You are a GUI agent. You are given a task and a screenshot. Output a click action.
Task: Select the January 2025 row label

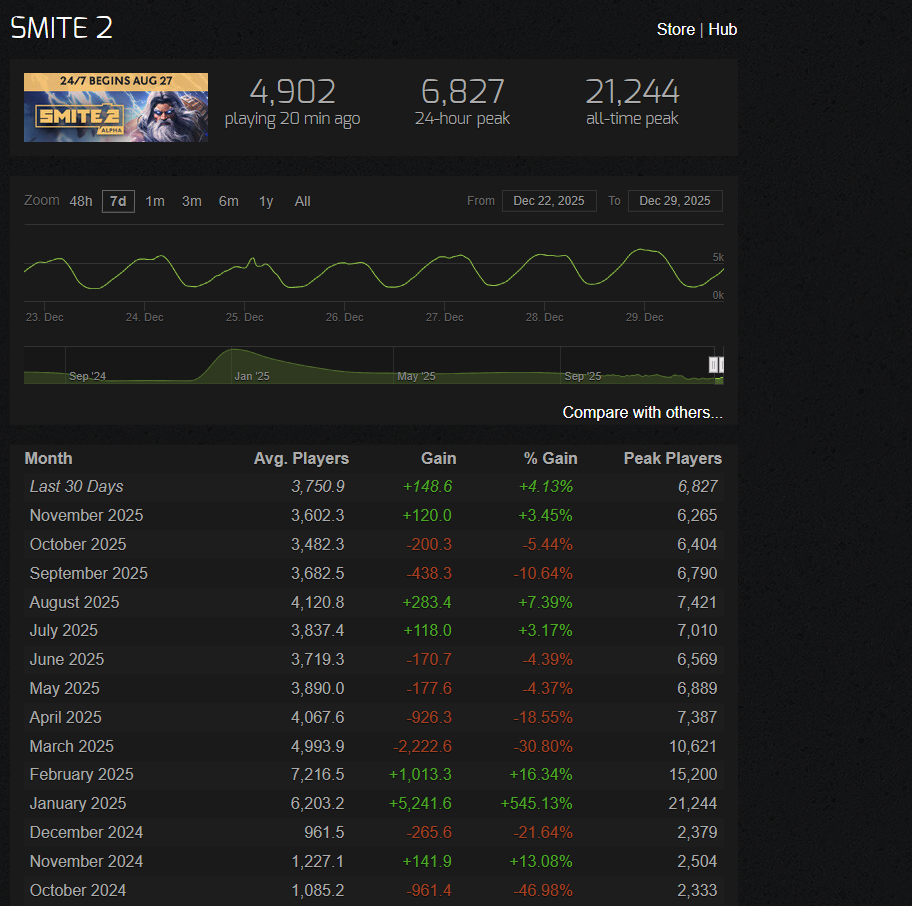point(77,804)
